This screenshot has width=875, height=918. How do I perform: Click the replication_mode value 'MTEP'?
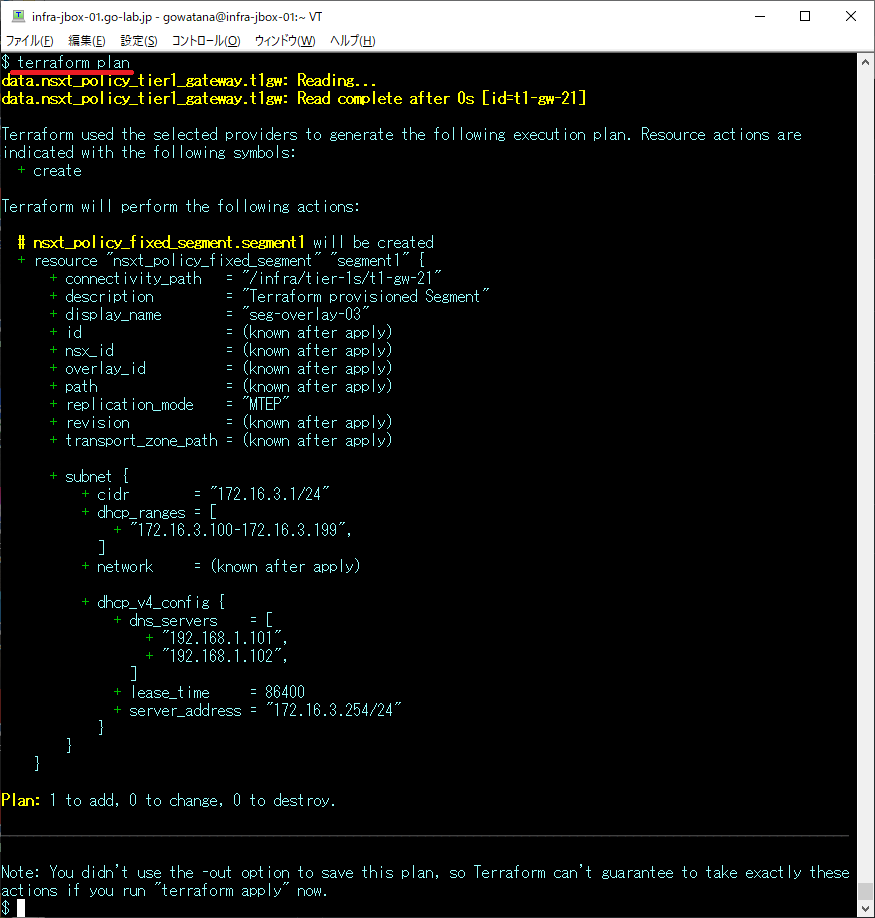tap(266, 405)
